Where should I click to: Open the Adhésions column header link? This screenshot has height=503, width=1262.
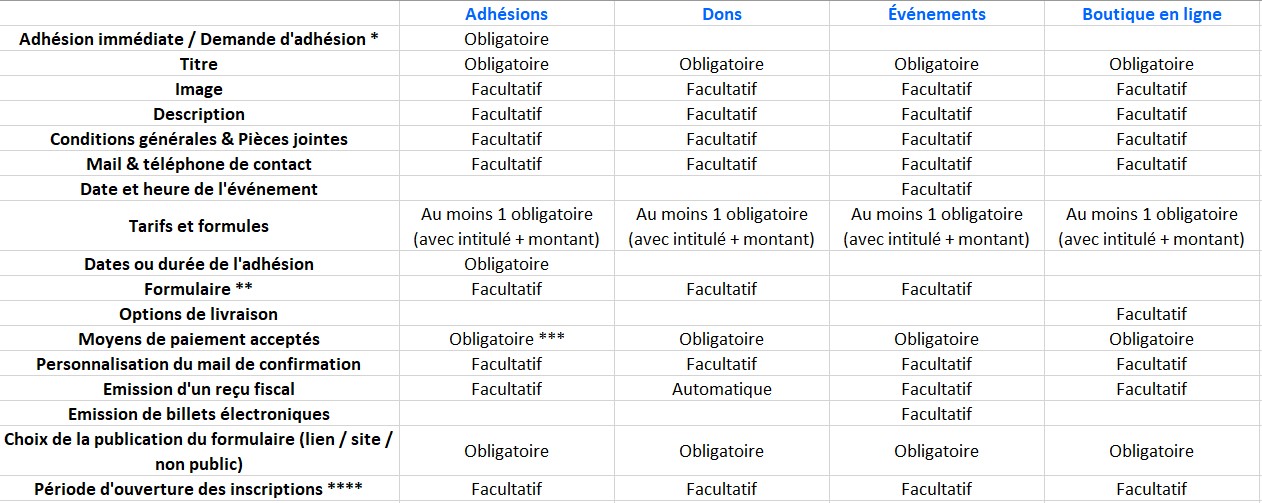point(506,14)
